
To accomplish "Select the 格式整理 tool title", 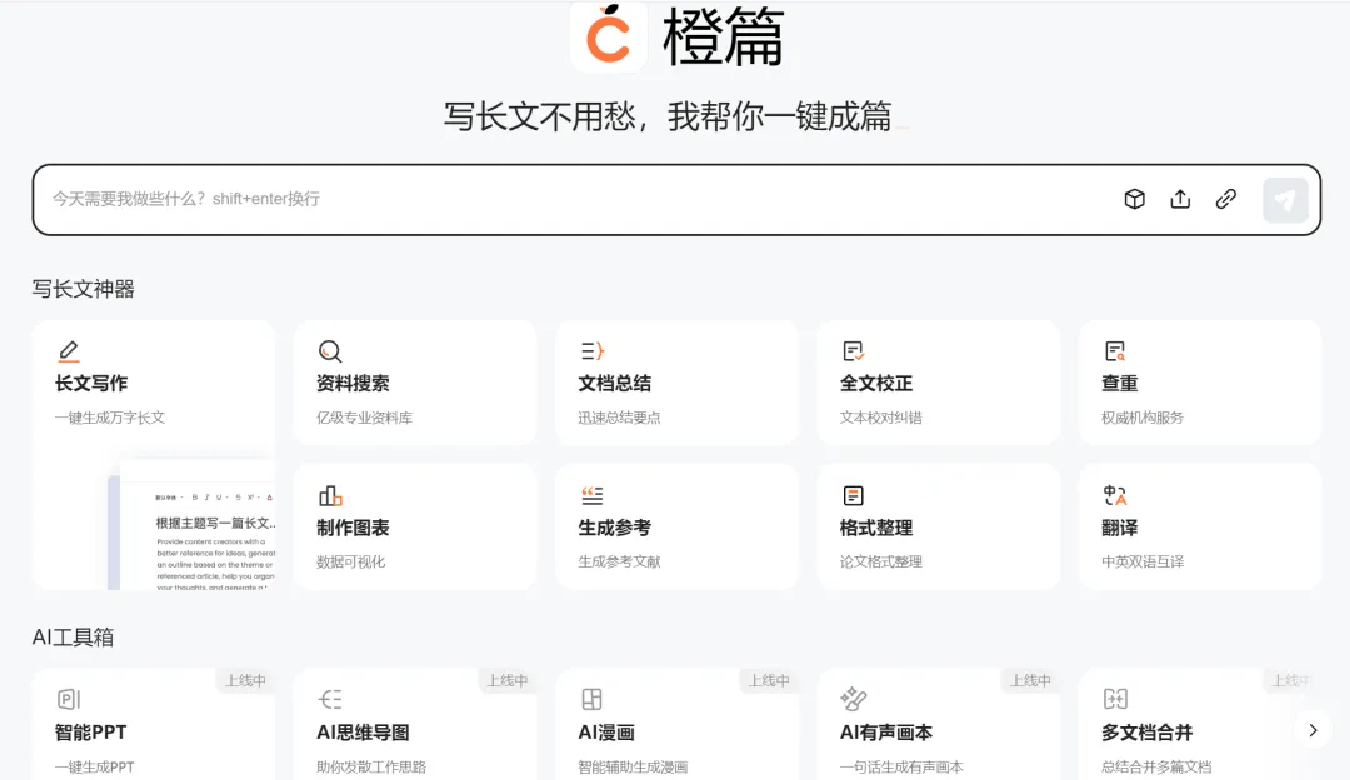I will point(876,527).
